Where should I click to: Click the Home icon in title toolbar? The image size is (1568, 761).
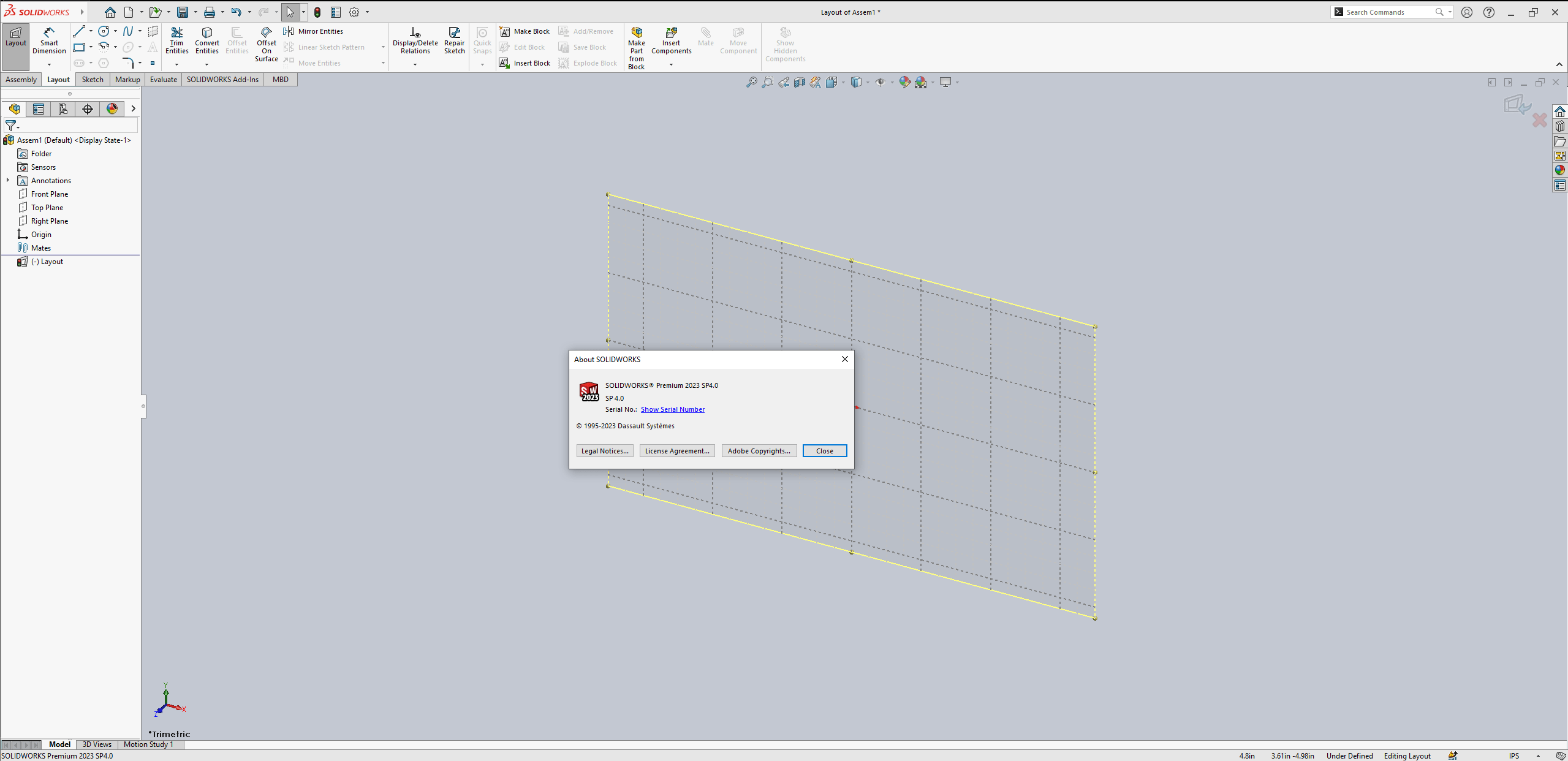coord(110,12)
